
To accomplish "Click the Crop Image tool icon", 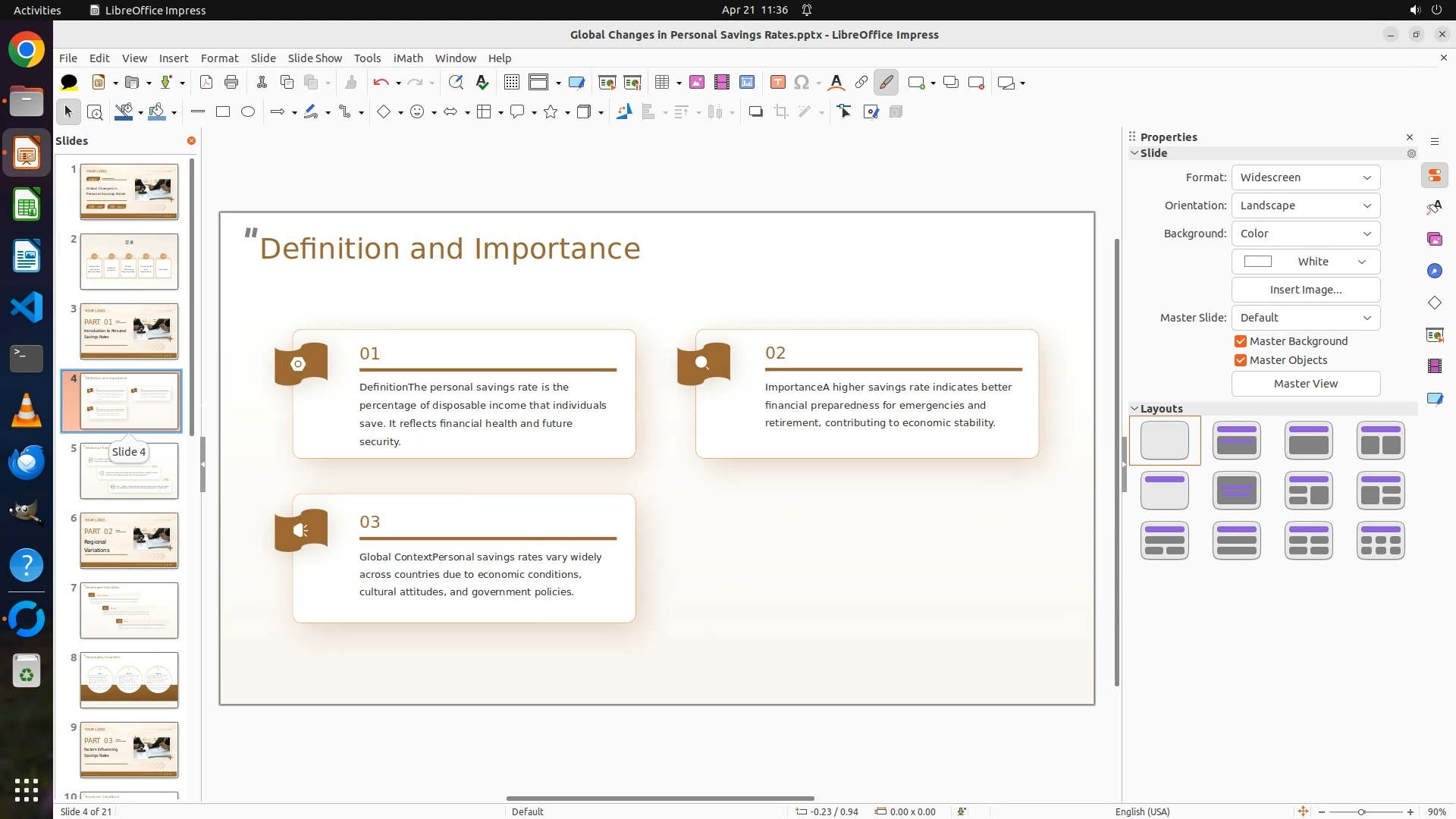I will [x=781, y=112].
